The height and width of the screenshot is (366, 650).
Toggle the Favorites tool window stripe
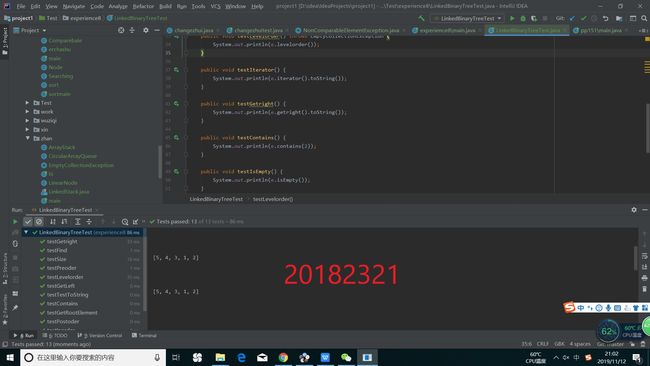[5, 309]
